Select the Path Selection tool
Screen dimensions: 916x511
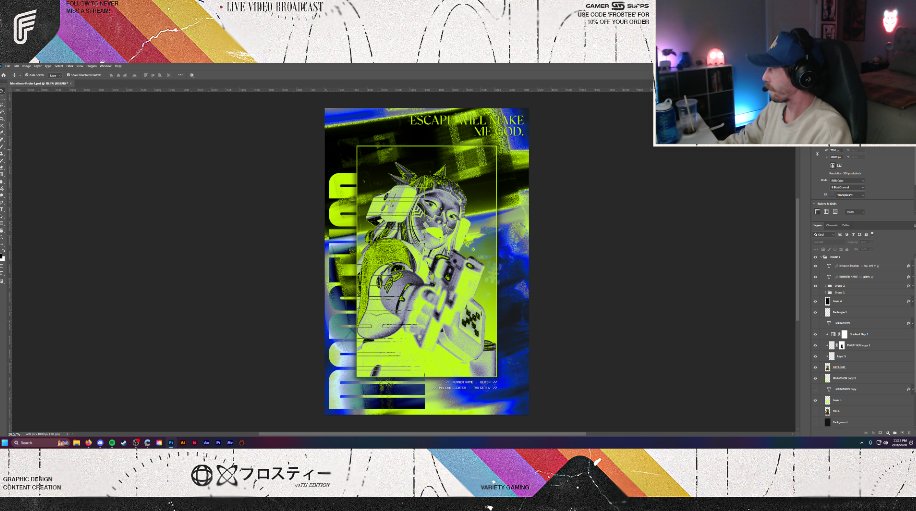tap(3, 217)
